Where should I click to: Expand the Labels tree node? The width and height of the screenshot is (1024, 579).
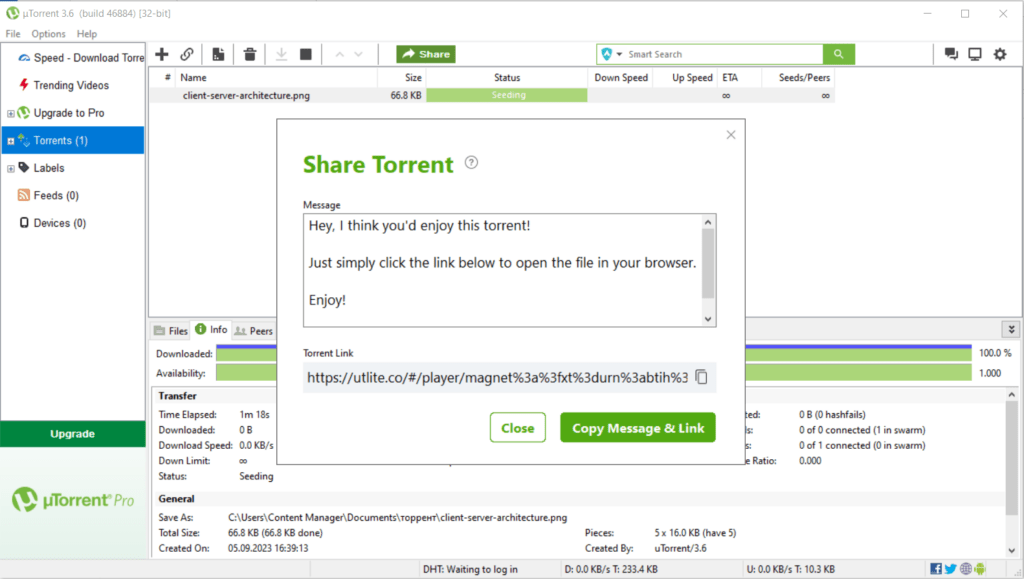click(x=11, y=168)
